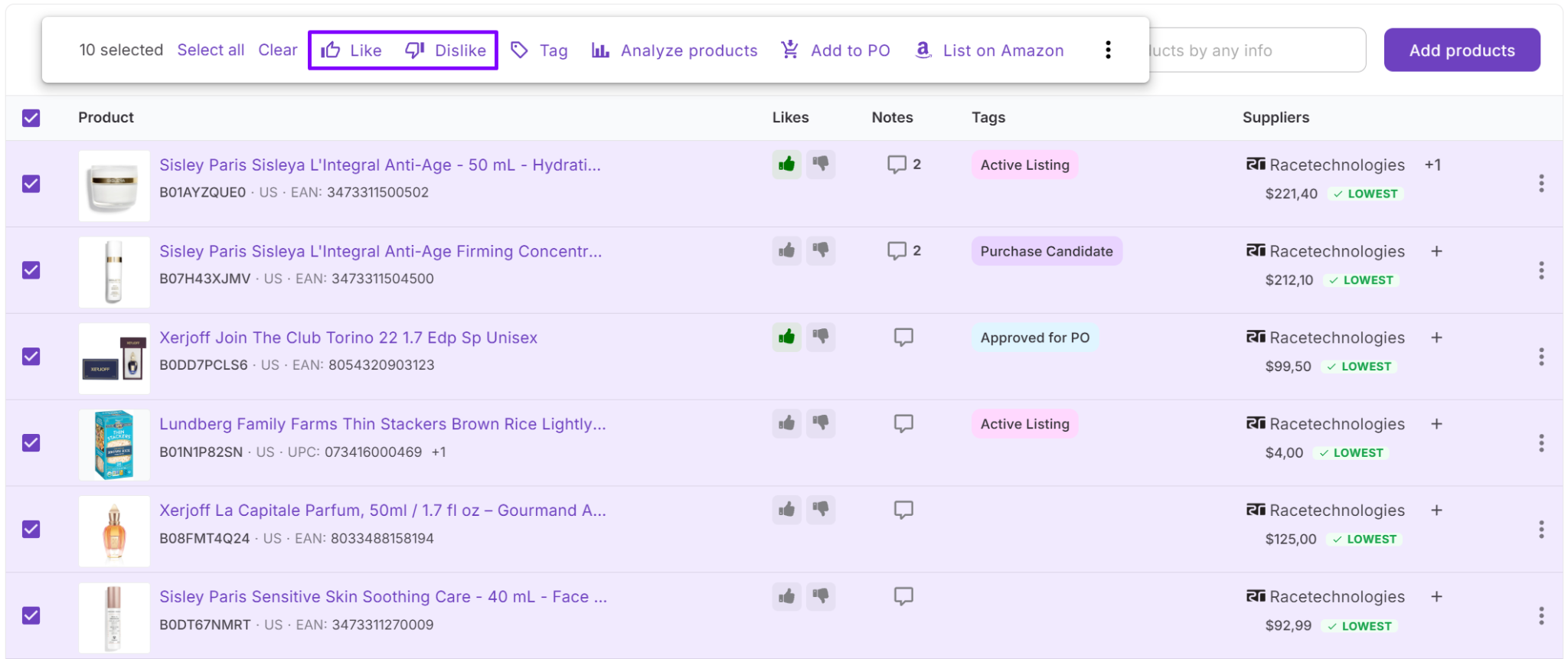Thumbs up Xerjoff La Capitale Parfum
This screenshot has width=1568, height=659.
pos(786,510)
